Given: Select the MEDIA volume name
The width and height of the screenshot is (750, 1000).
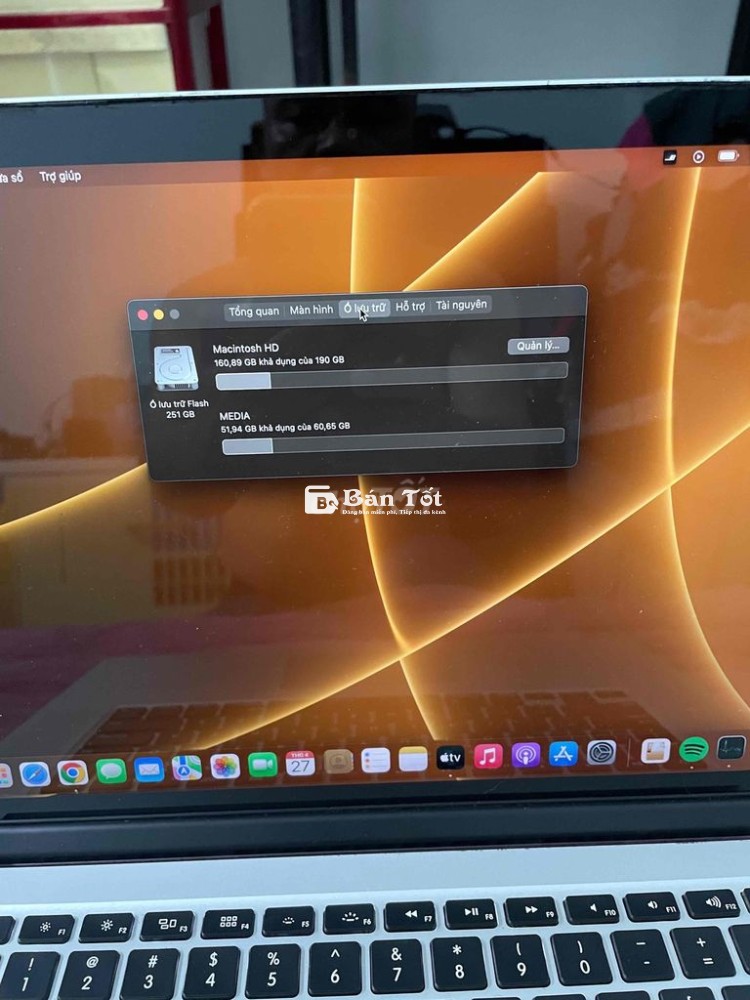Looking at the screenshot, I should point(235,416).
